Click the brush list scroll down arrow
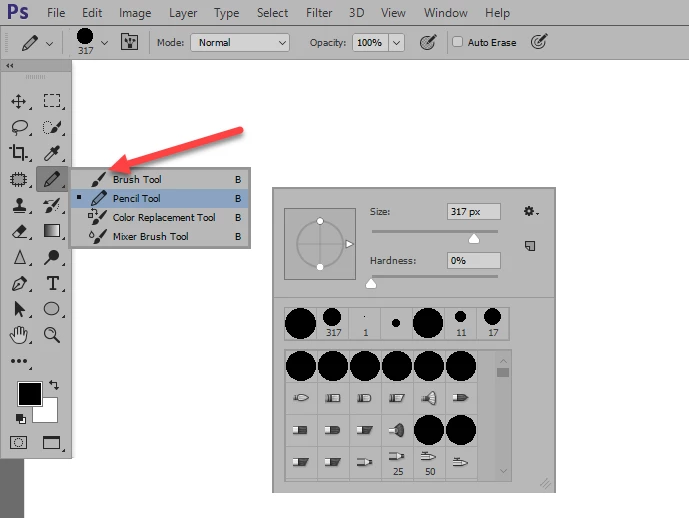689x518 pixels. click(503, 471)
